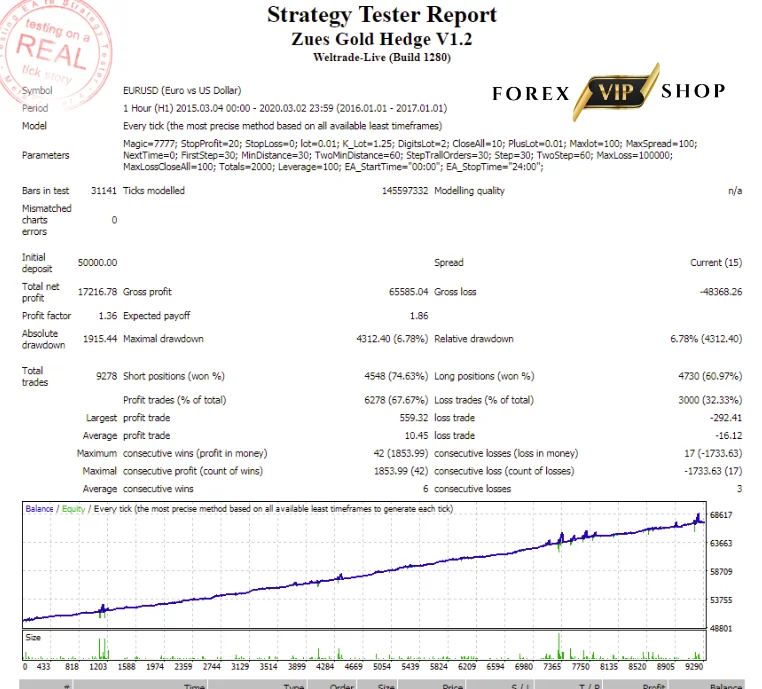Click the 'Expected payoff' label
Screen dimensions: 762x689
coord(156,316)
